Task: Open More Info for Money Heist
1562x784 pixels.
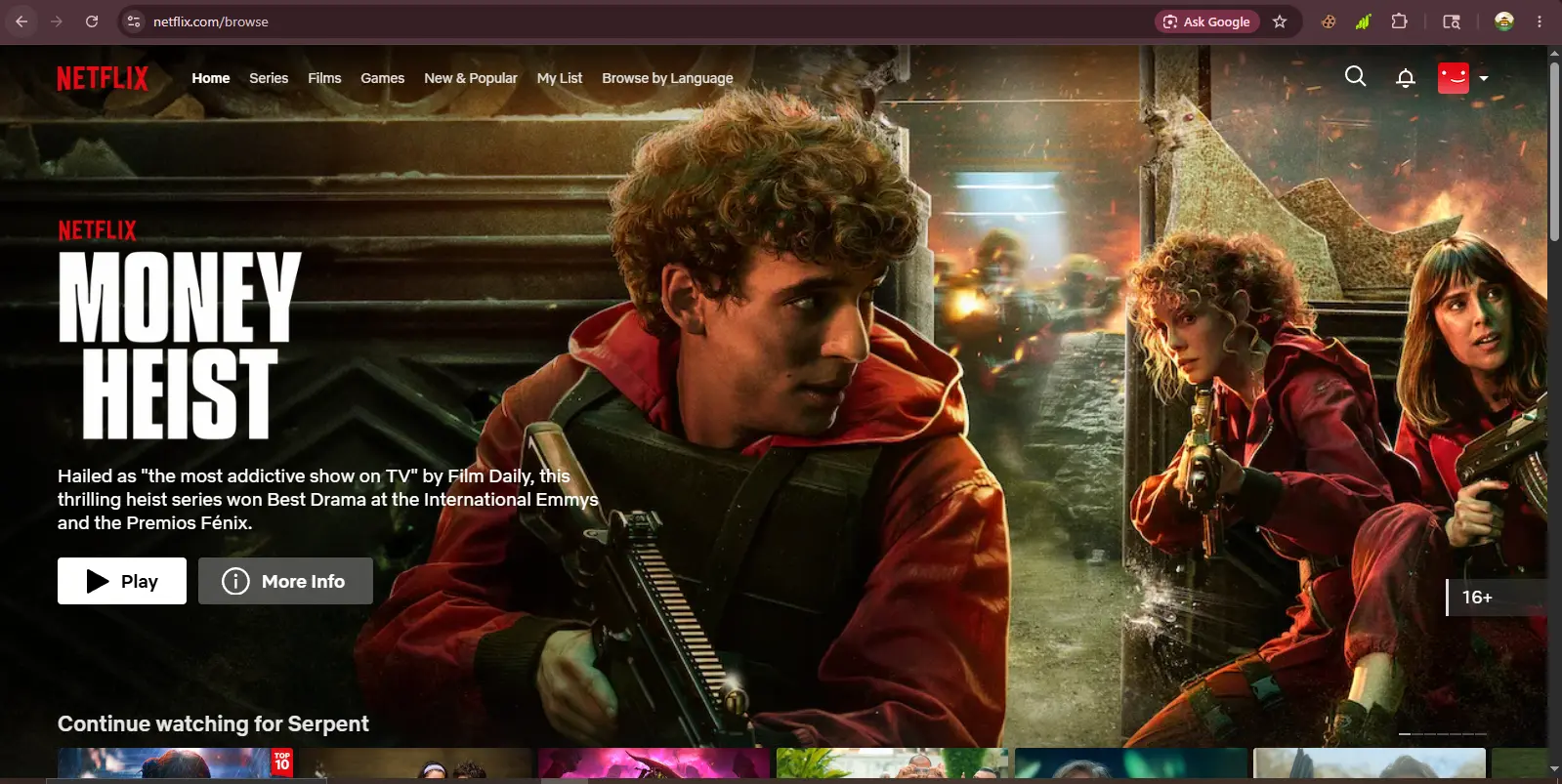Action: click(x=285, y=581)
